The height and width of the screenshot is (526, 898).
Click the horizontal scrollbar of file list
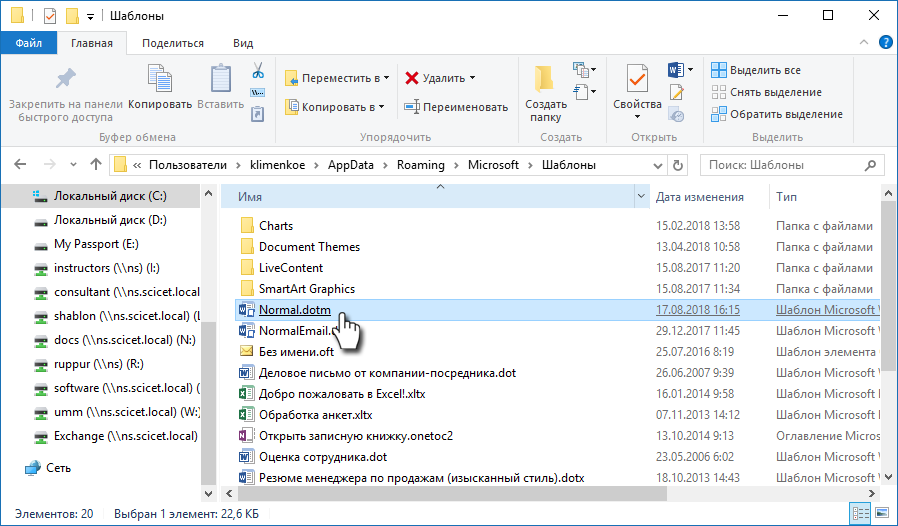452,493
